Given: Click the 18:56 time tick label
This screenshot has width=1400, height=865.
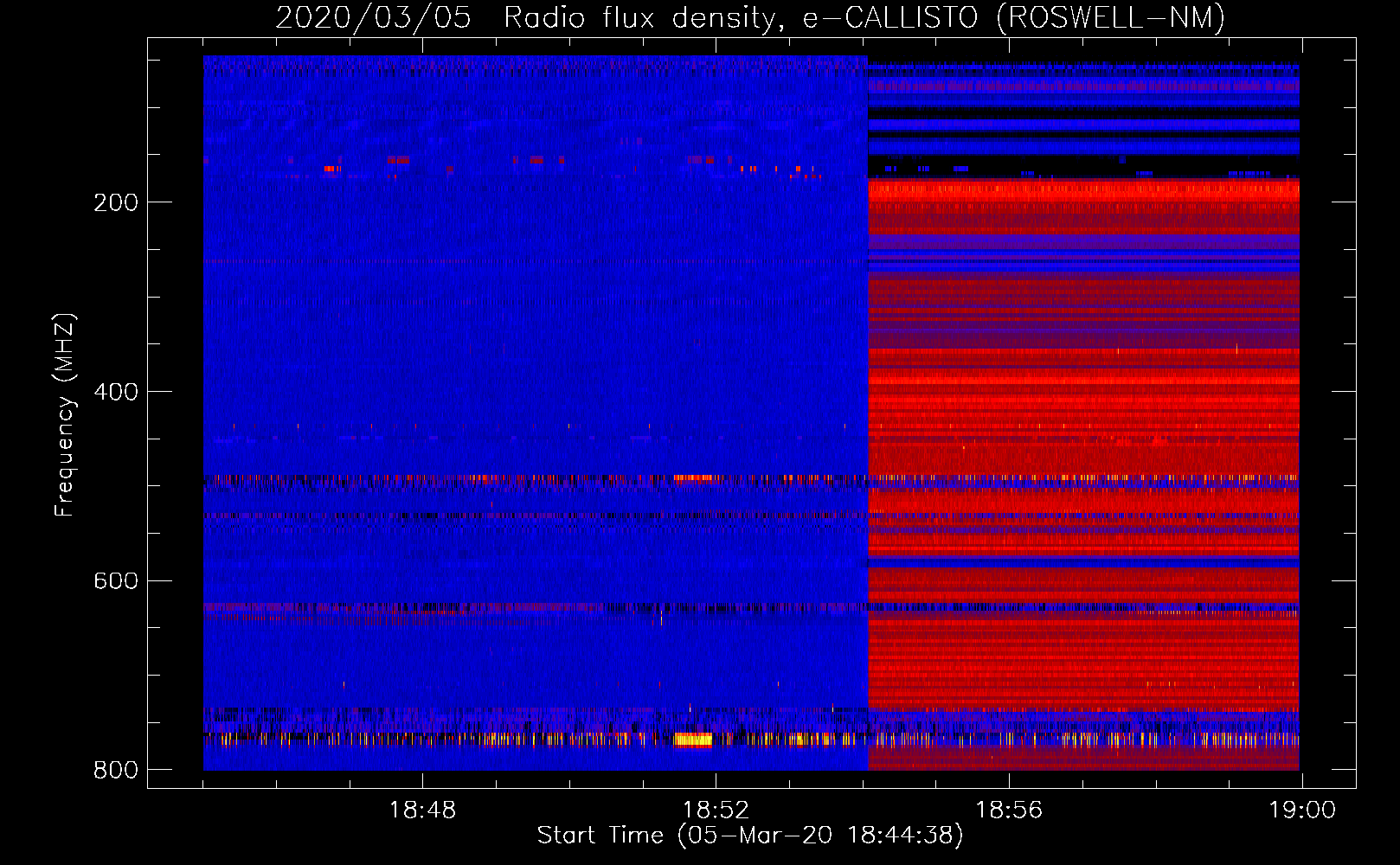Looking at the screenshot, I should point(1009,811).
